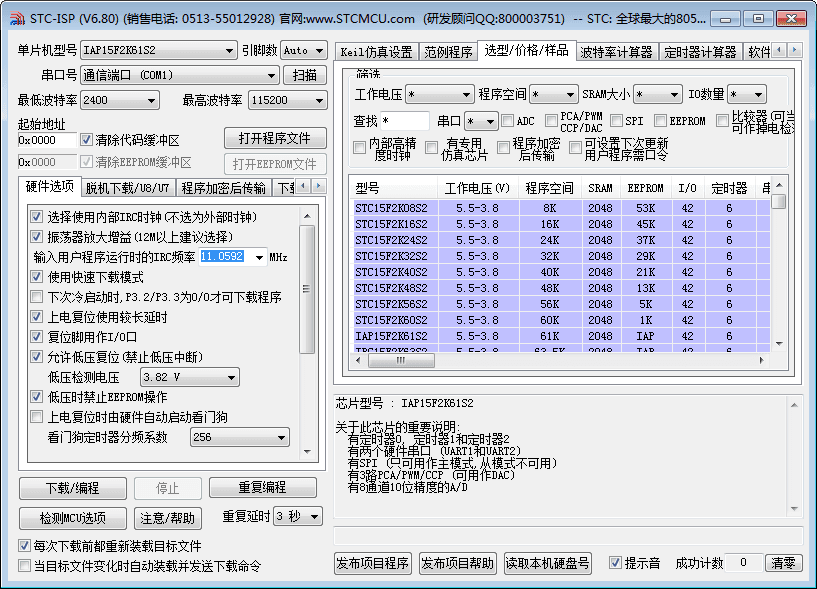
Task: Toggle 每次下载前都重新装载目标文件 checkbox
Action: [24, 546]
